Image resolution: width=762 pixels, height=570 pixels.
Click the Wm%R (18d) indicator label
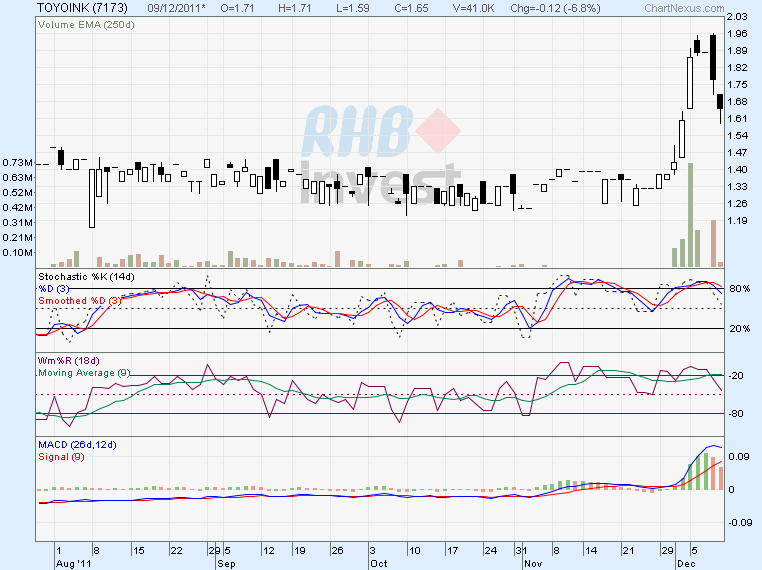68,361
